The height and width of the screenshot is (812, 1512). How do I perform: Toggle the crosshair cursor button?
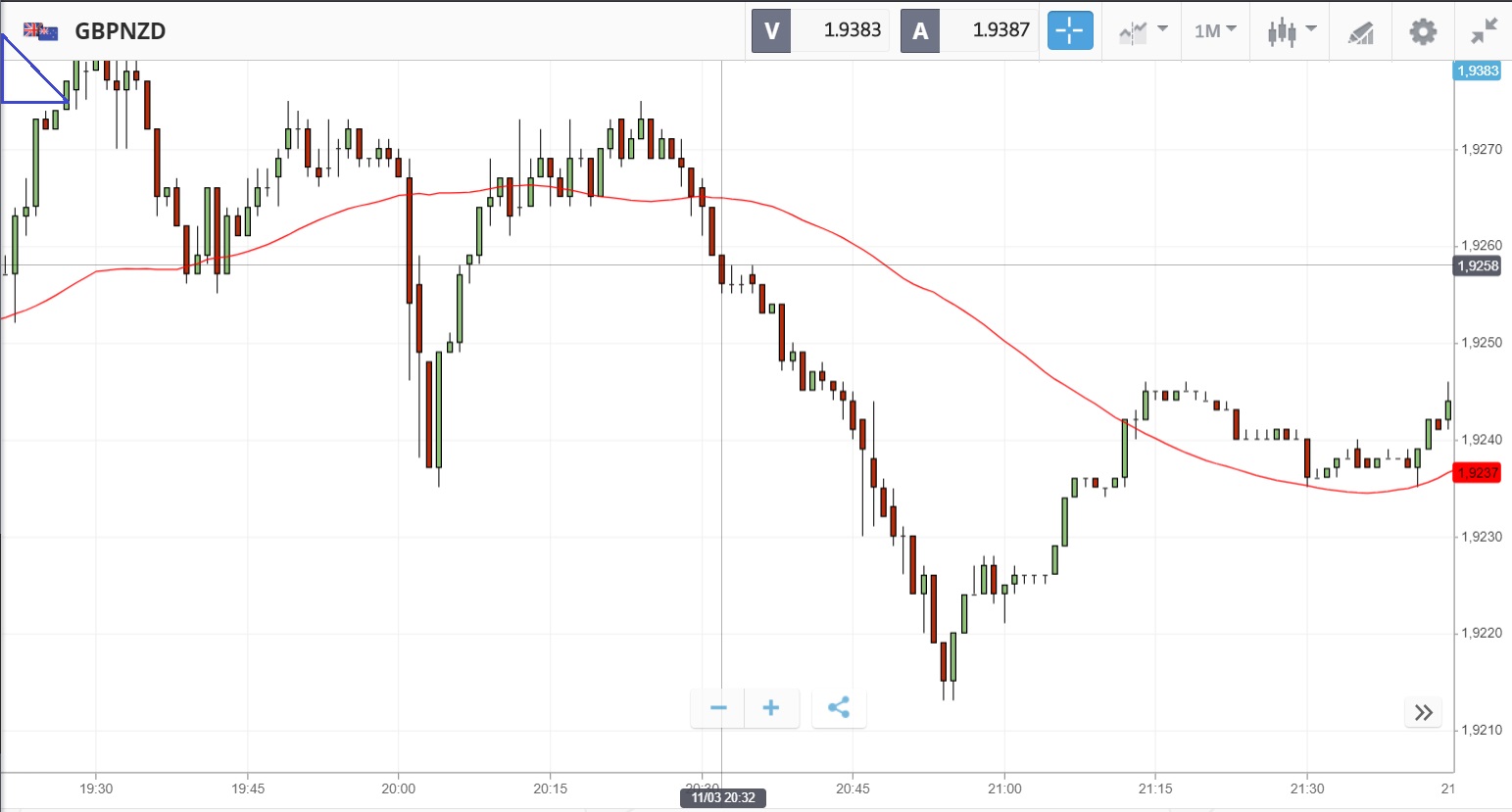coord(1070,30)
